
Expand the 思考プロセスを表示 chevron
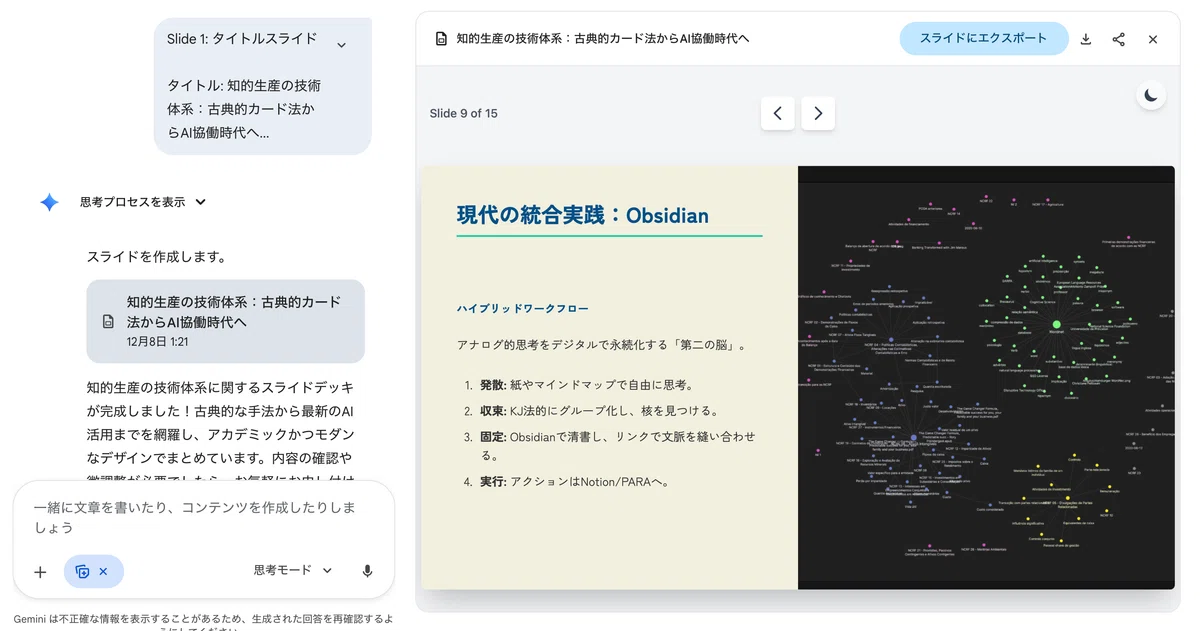(201, 202)
